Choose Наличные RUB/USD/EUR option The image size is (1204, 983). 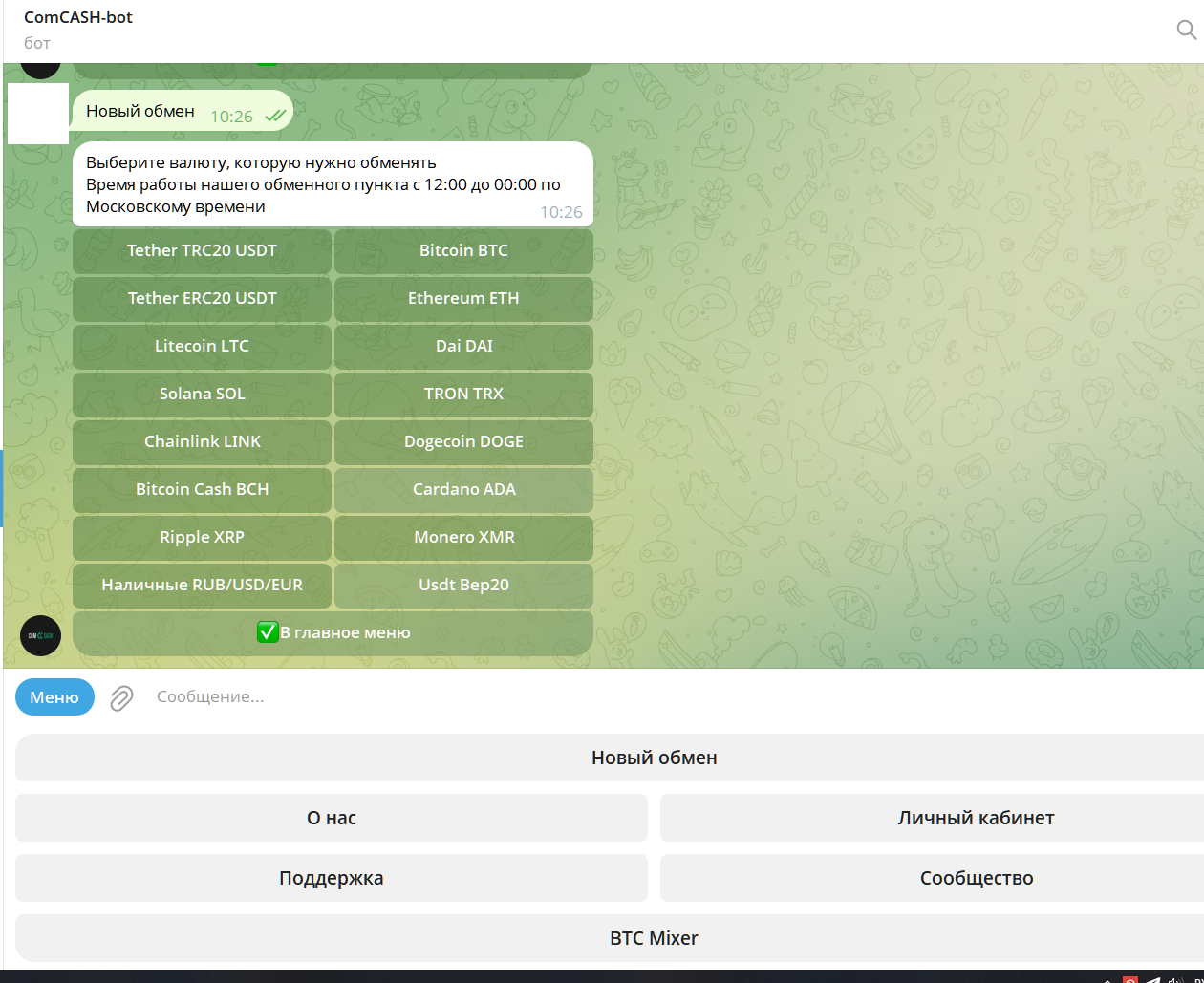click(x=202, y=586)
